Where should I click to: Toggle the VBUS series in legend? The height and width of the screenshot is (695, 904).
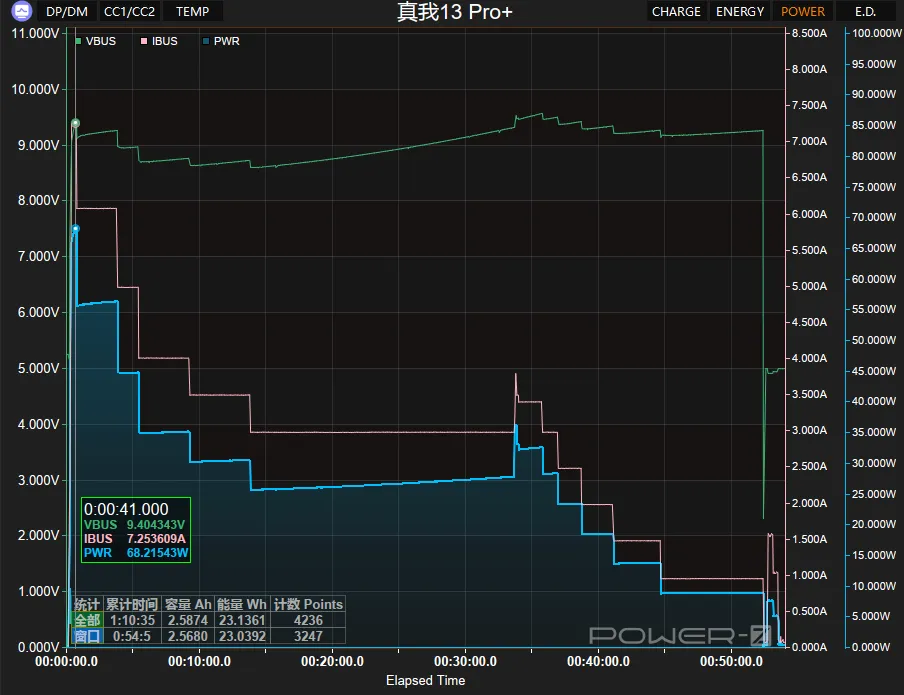[98, 41]
